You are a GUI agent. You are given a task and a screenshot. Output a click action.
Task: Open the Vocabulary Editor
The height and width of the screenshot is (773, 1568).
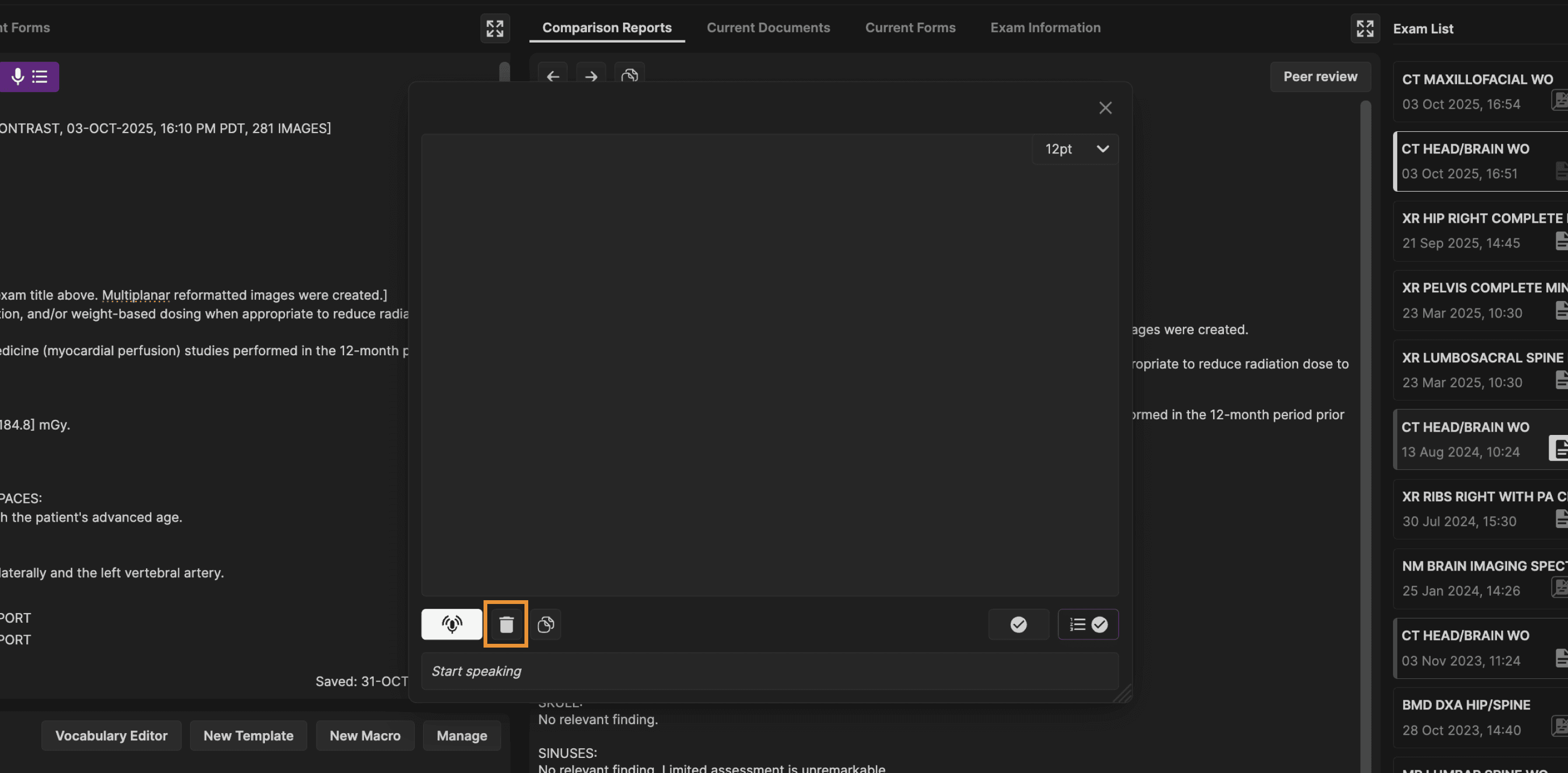(111, 735)
